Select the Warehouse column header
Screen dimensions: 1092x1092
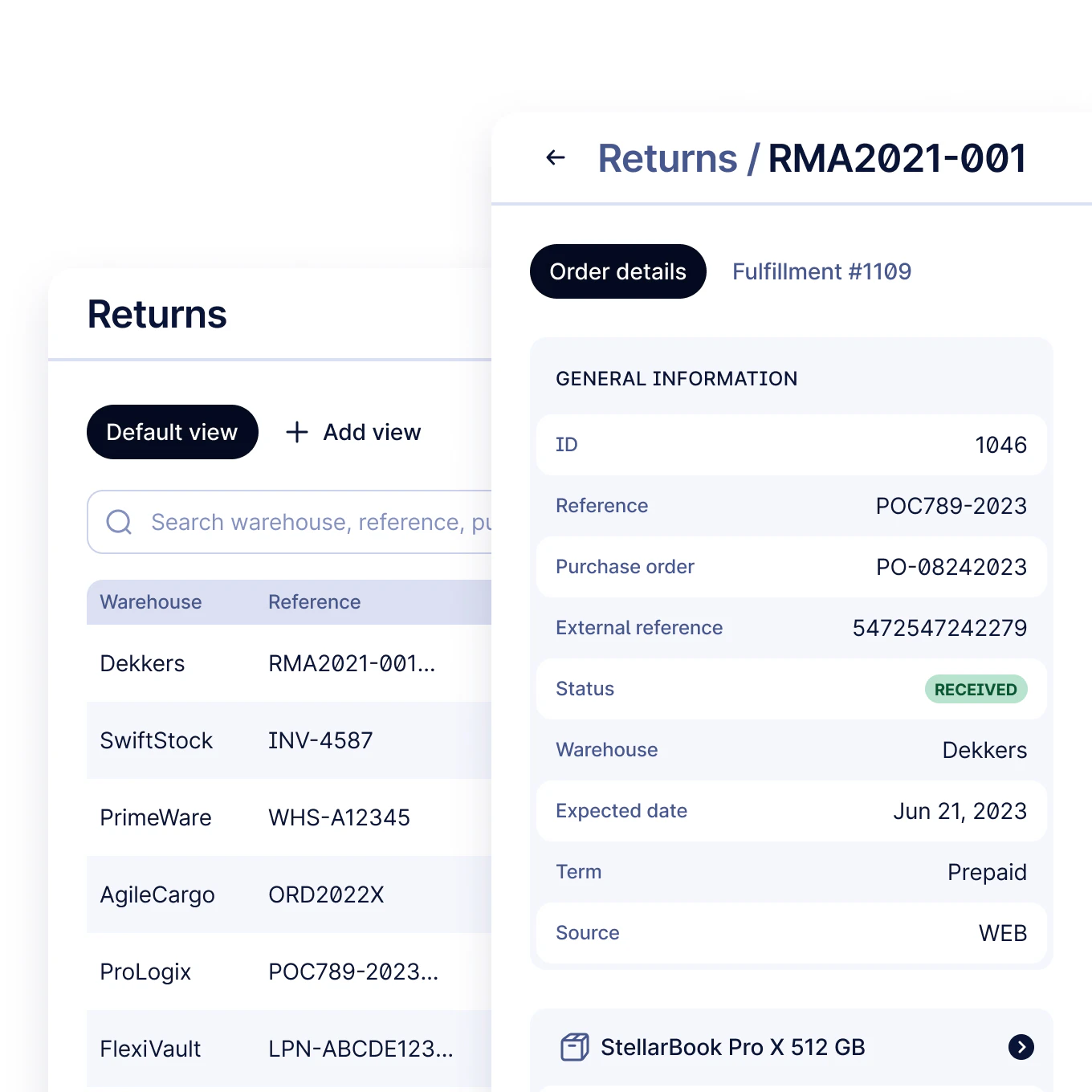pos(150,602)
